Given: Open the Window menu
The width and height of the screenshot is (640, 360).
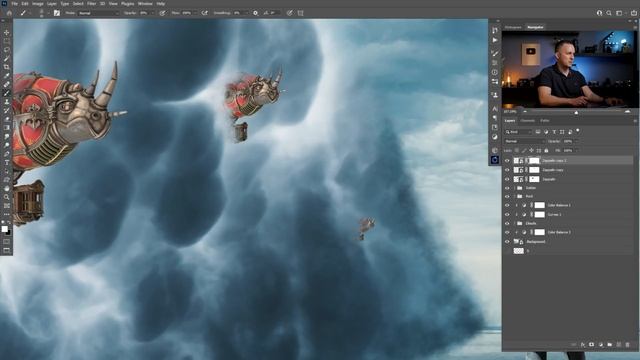Looking at the screenshot, I should [145, 3].
